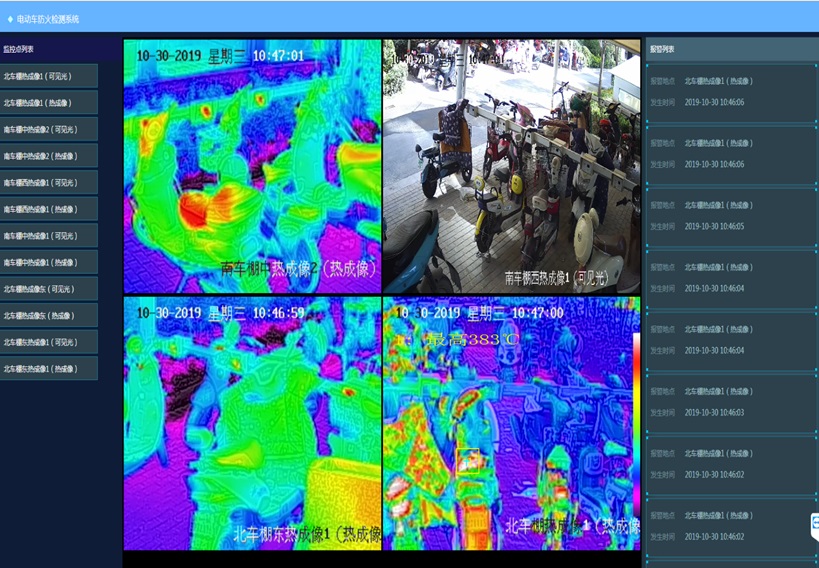Open 南车棚中热成像1 (热成像) camera
819x568 pixels.
(49, 262)
